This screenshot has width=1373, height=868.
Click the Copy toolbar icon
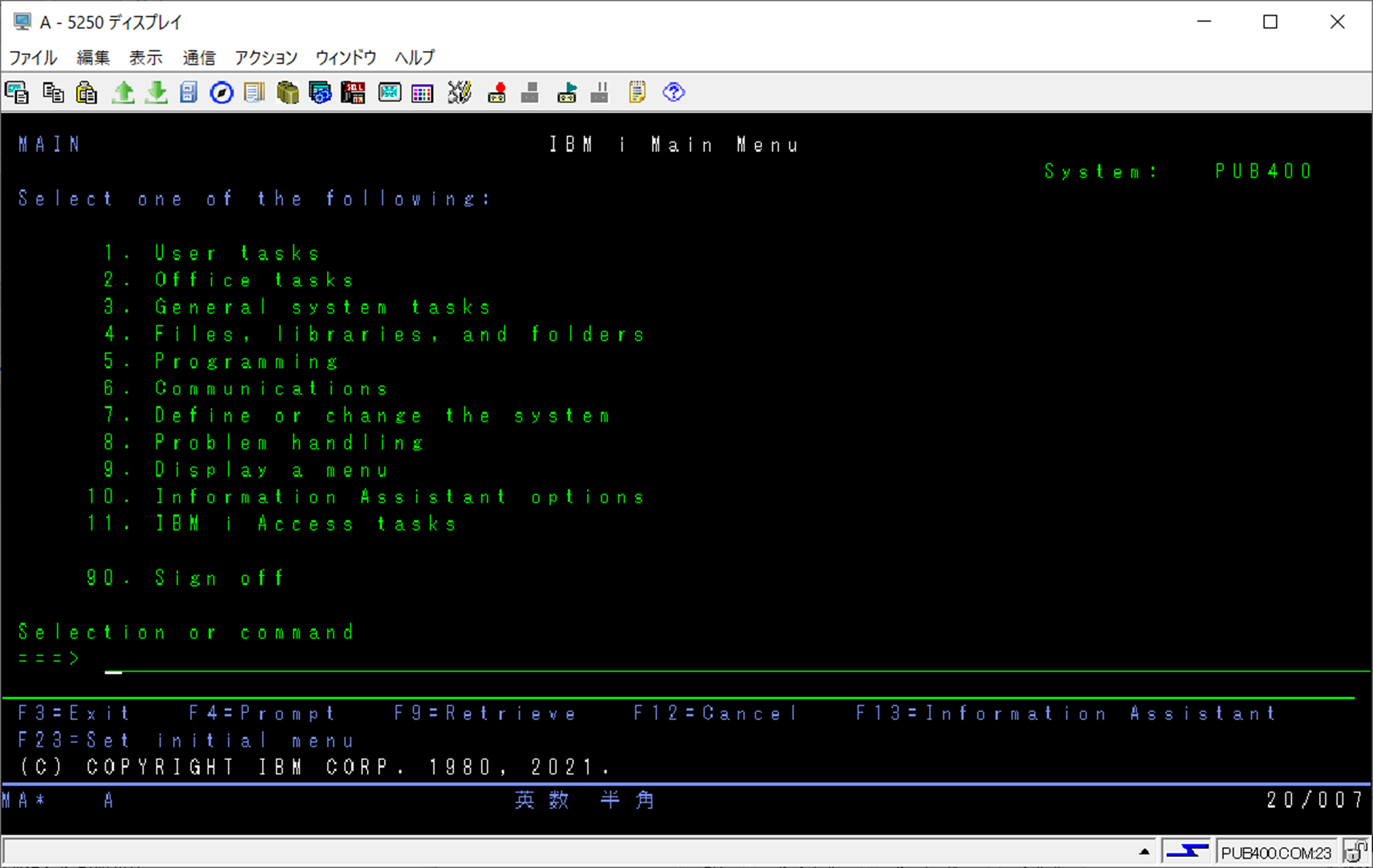53,93
